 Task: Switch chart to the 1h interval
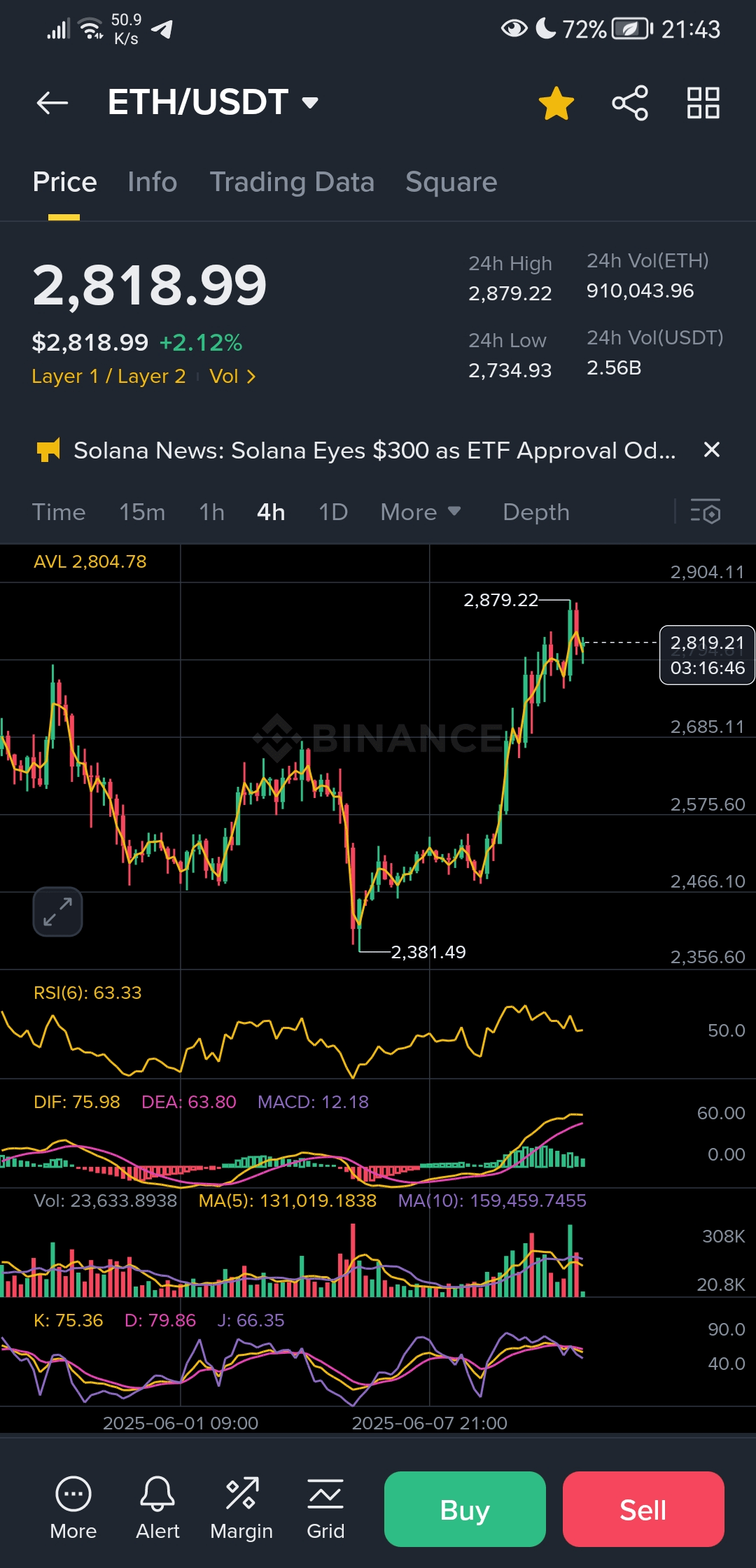(211, 512)
